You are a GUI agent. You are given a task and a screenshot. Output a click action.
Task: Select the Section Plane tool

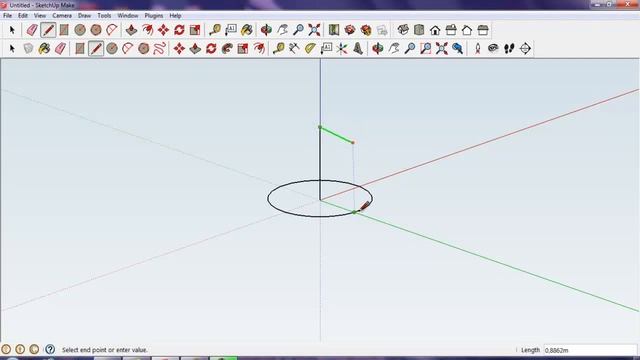pyautogui.click(x=525, y=49)
